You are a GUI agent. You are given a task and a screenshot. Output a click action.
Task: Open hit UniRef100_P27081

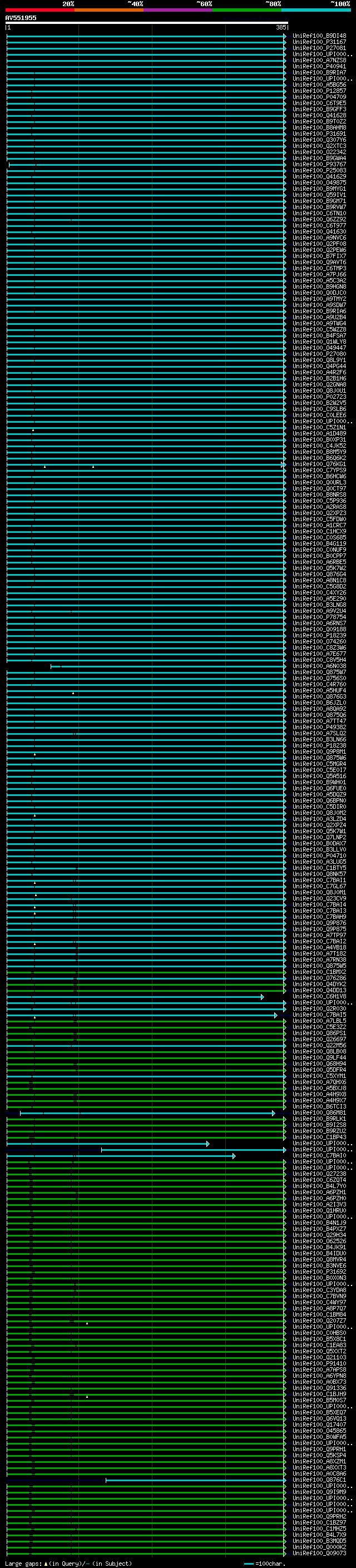[319, 48]
